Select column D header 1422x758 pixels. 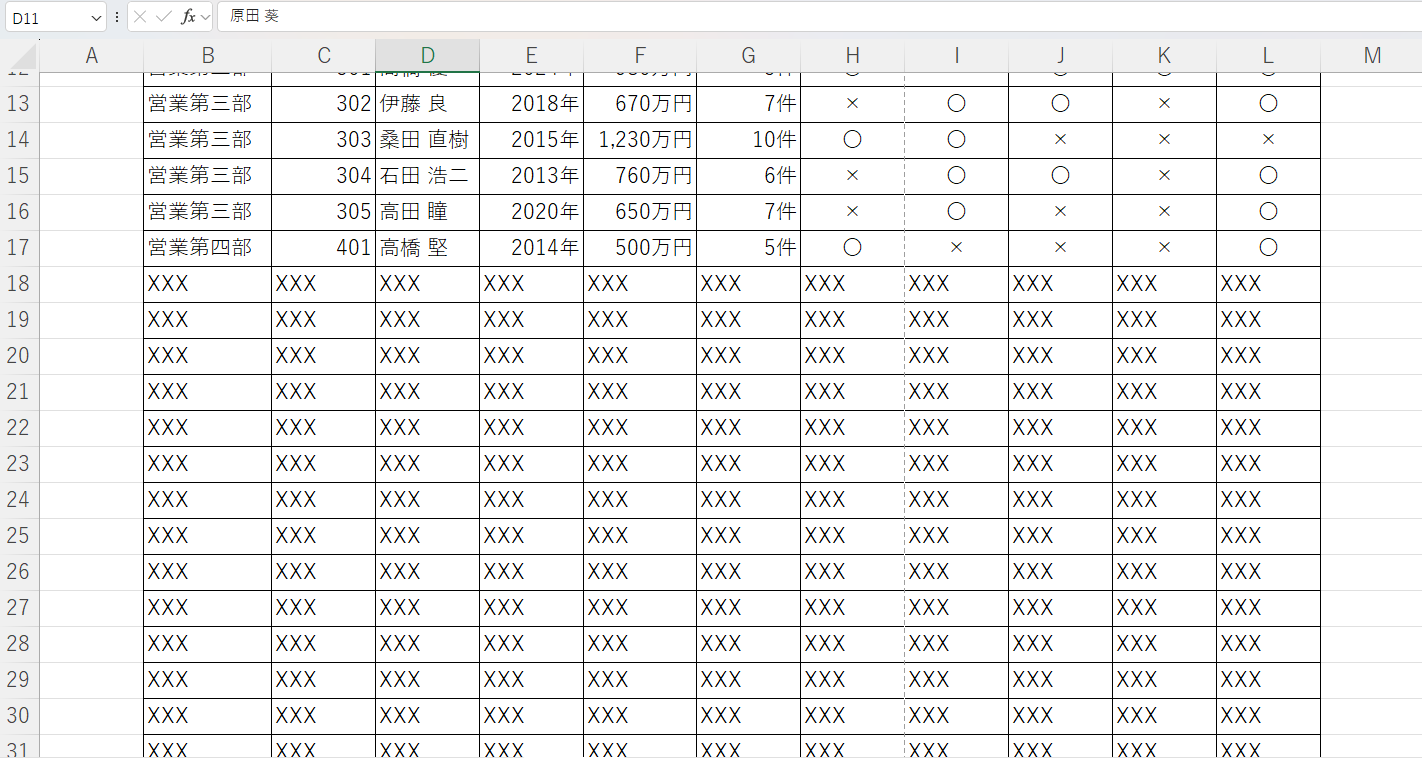tap(427, 56)
